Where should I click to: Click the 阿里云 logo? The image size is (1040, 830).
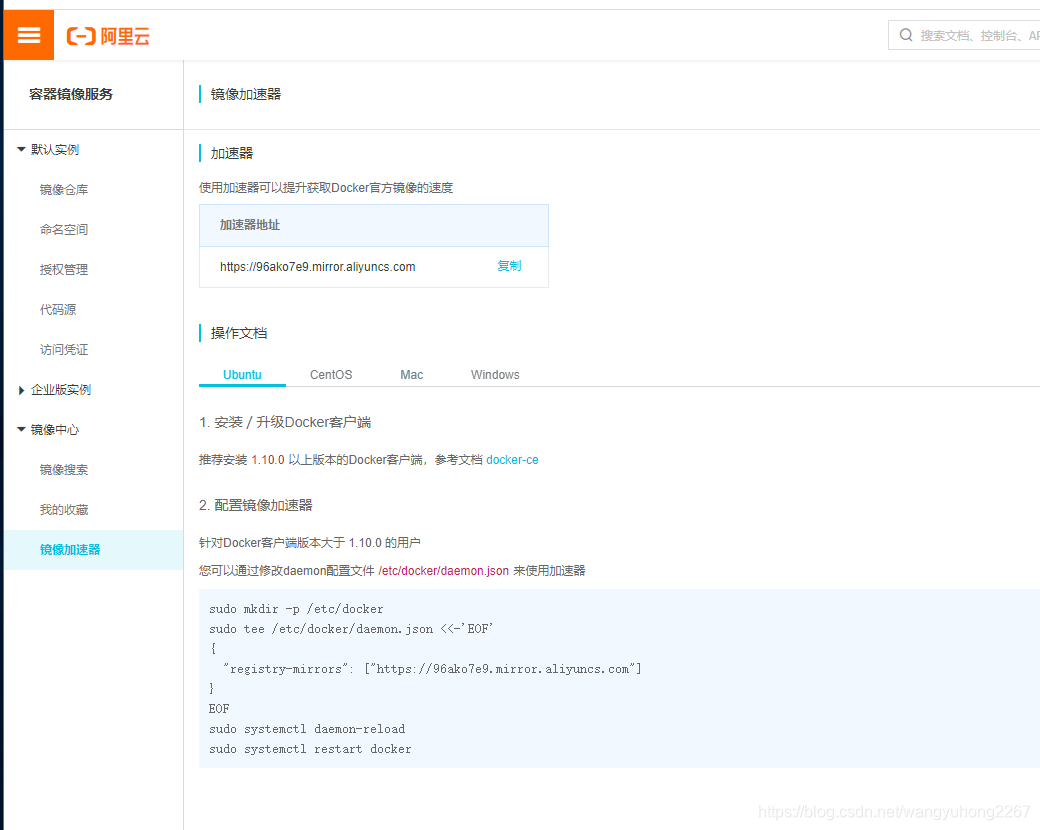click(x=108, y=36)
